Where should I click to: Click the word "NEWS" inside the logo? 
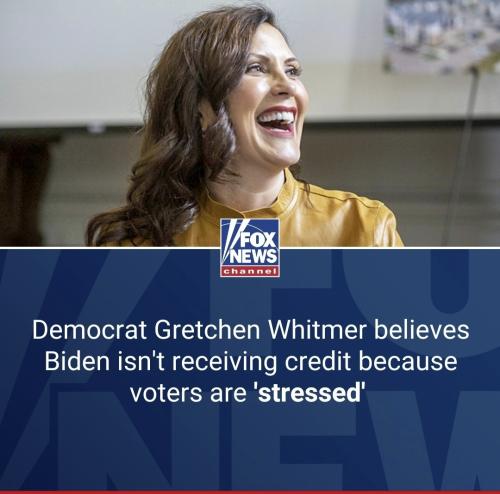[x=255, y=256]
